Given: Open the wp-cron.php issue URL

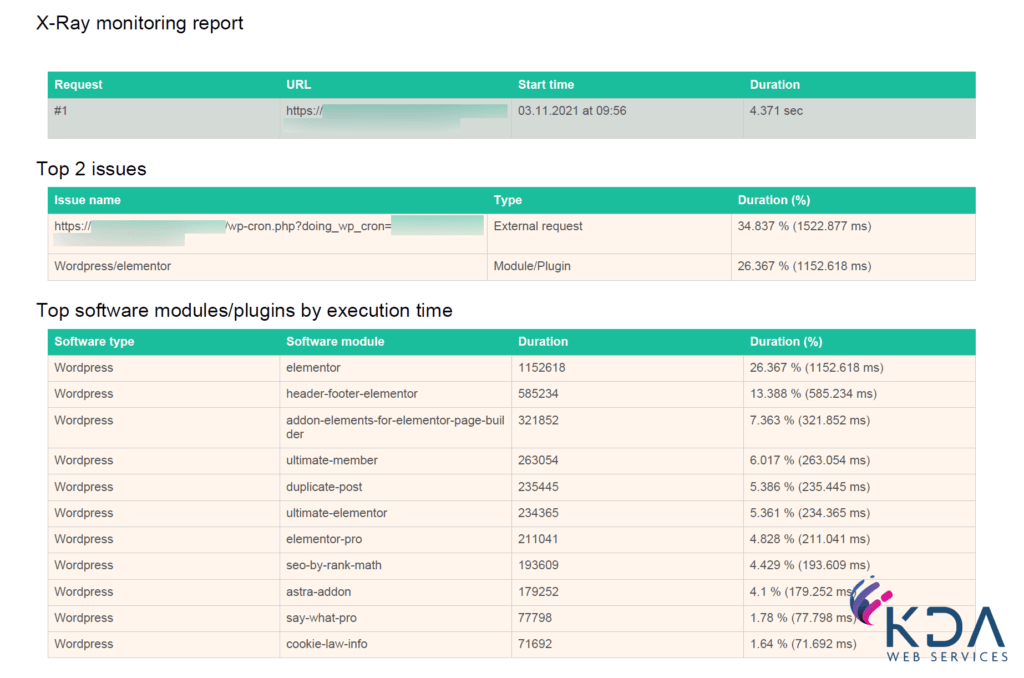Looking at the screenshot, I should point(268,233).
